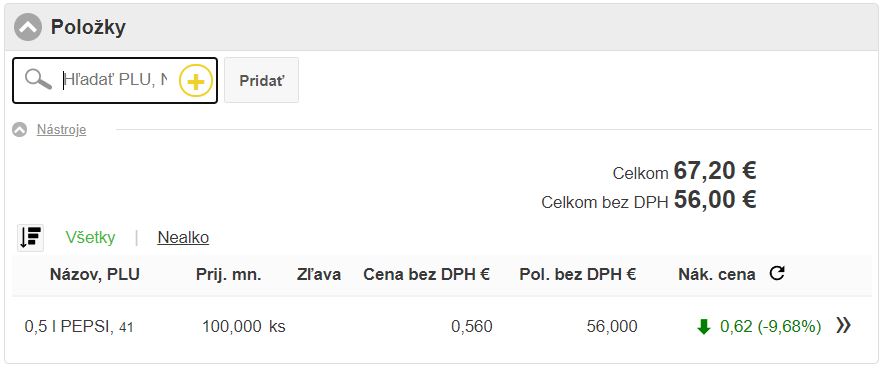Click the Zľava column header
This screenshot has height=374, width=887.
319,275
